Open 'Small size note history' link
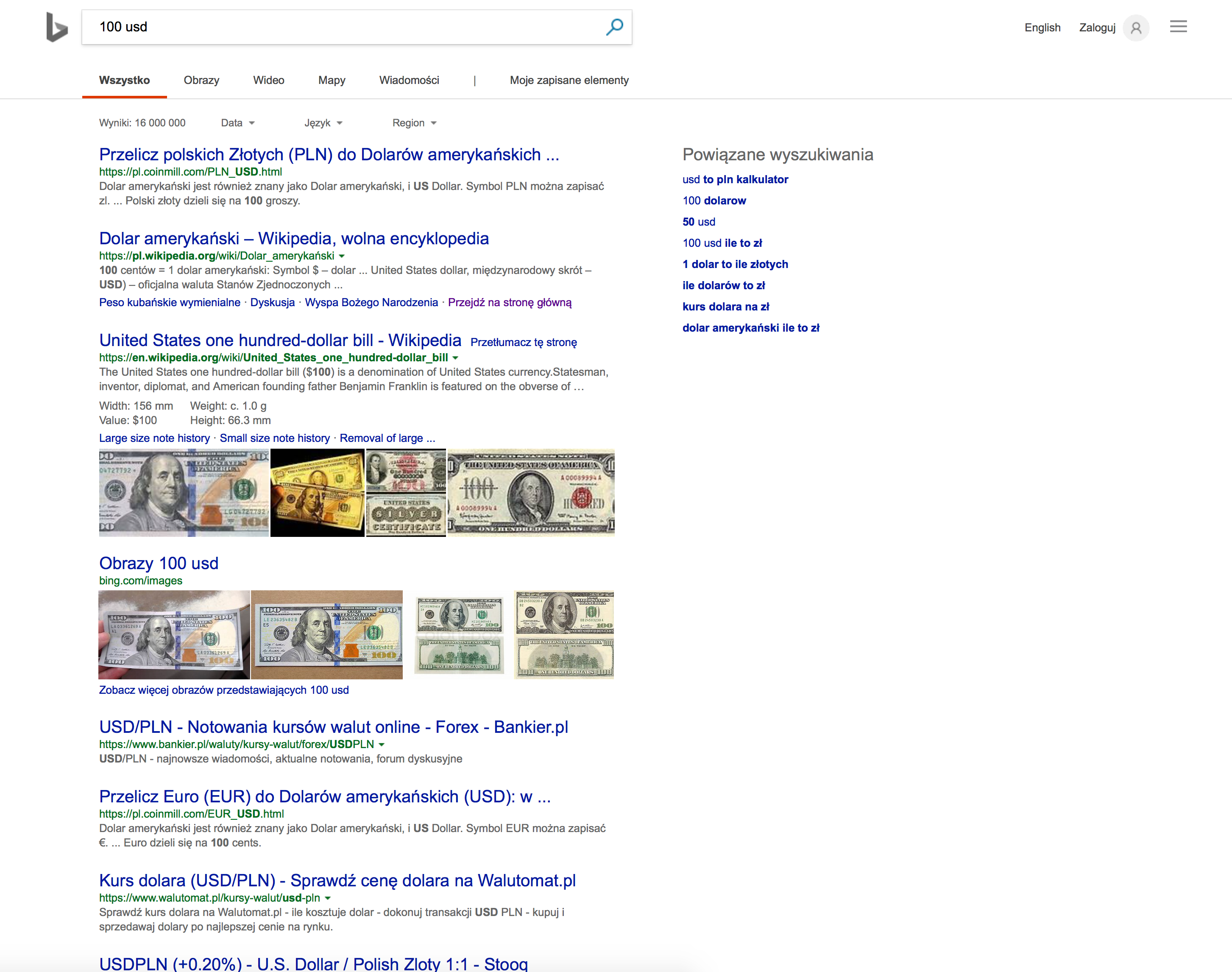Viewport: 1232px width, 972px height. tap(275, 438)
